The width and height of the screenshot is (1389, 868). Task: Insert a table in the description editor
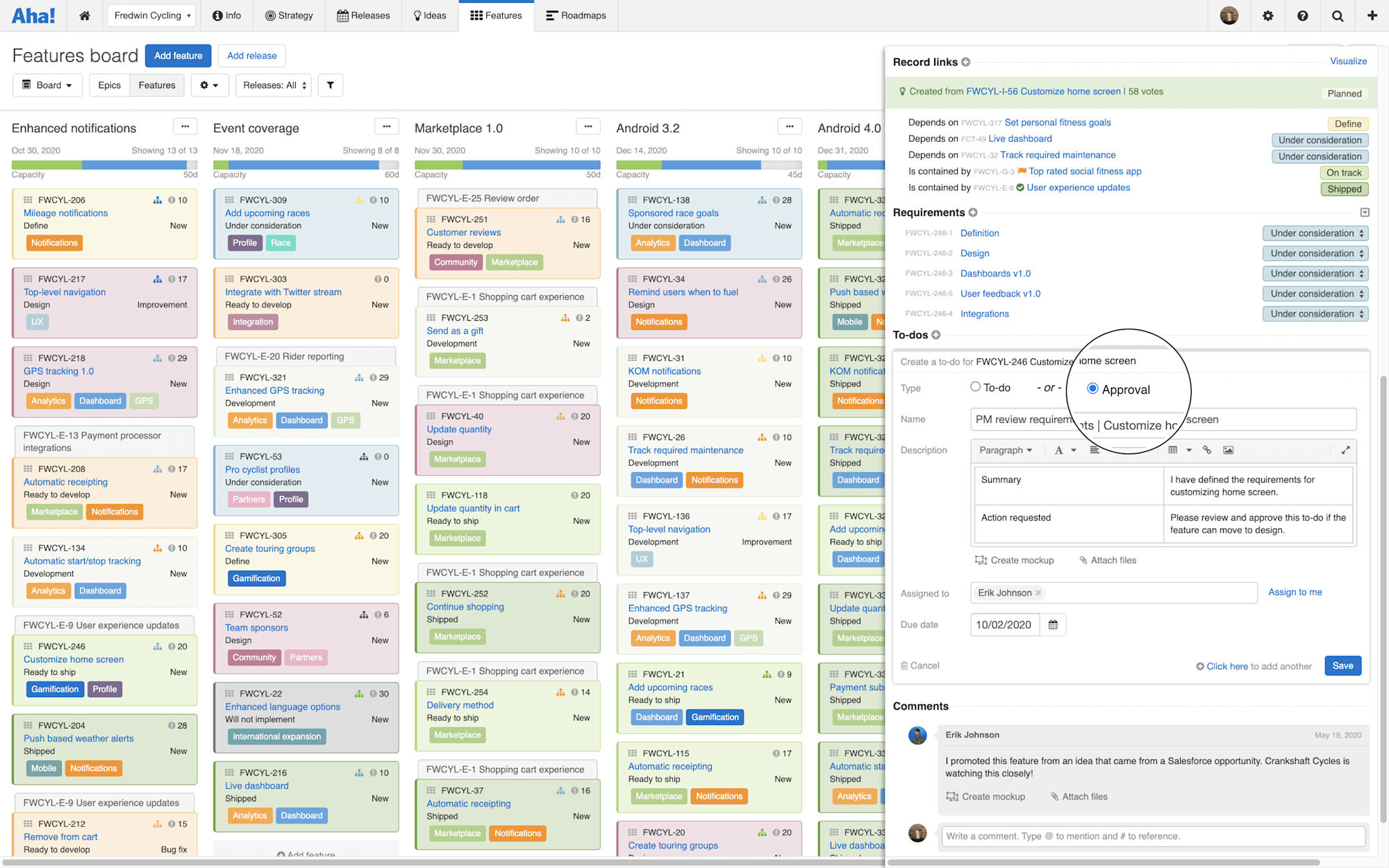[1172, 450]
